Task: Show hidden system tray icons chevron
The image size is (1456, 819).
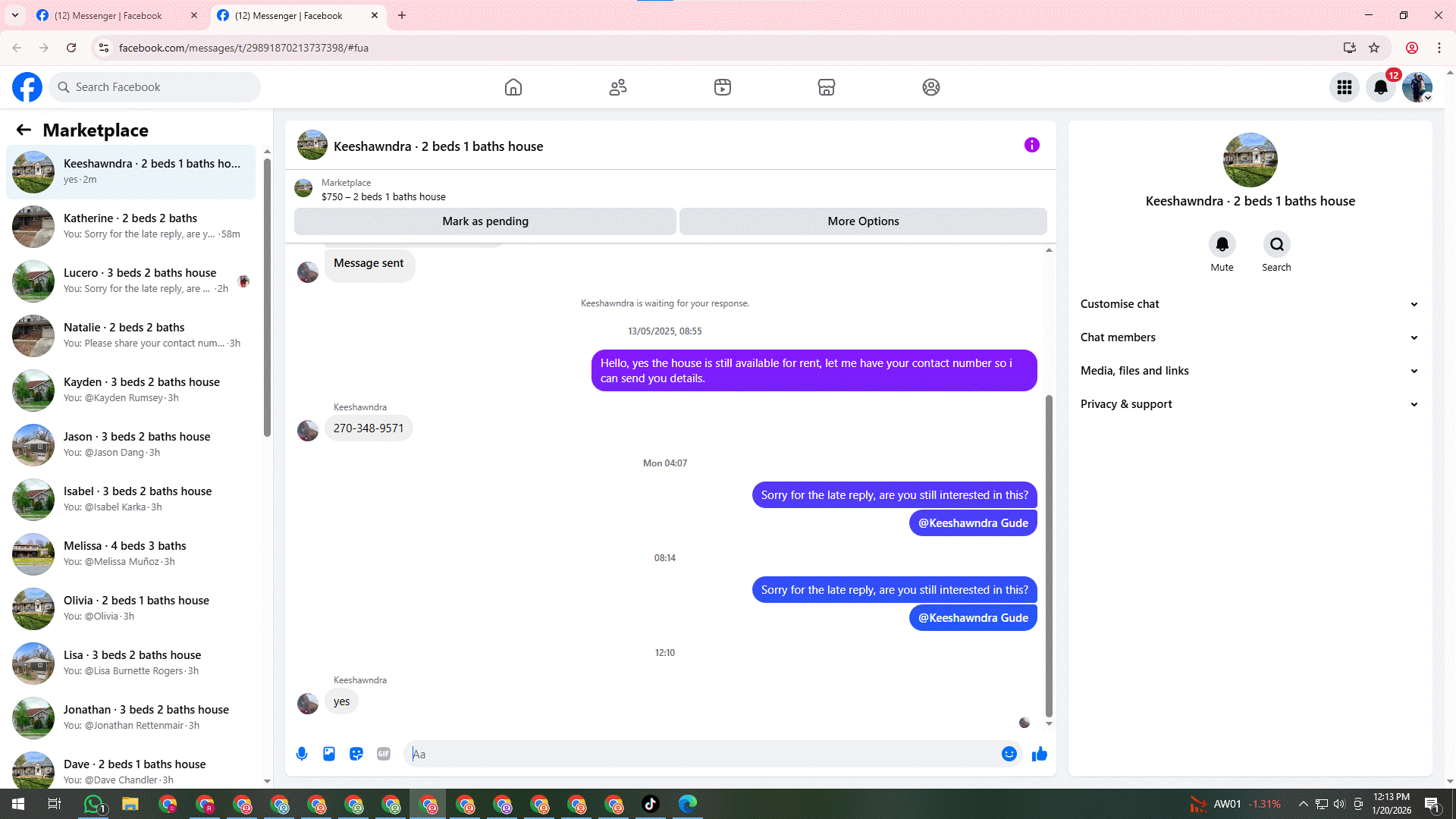Action: (x=1303, y=804)
